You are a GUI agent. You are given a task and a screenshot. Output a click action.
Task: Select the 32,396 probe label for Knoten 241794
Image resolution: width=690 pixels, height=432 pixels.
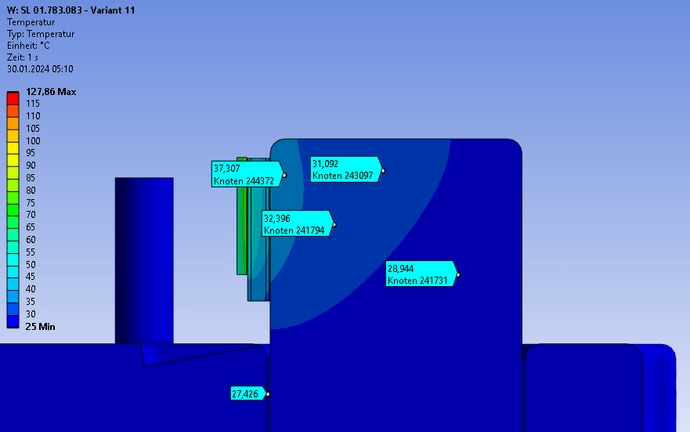tap(295, 223)
